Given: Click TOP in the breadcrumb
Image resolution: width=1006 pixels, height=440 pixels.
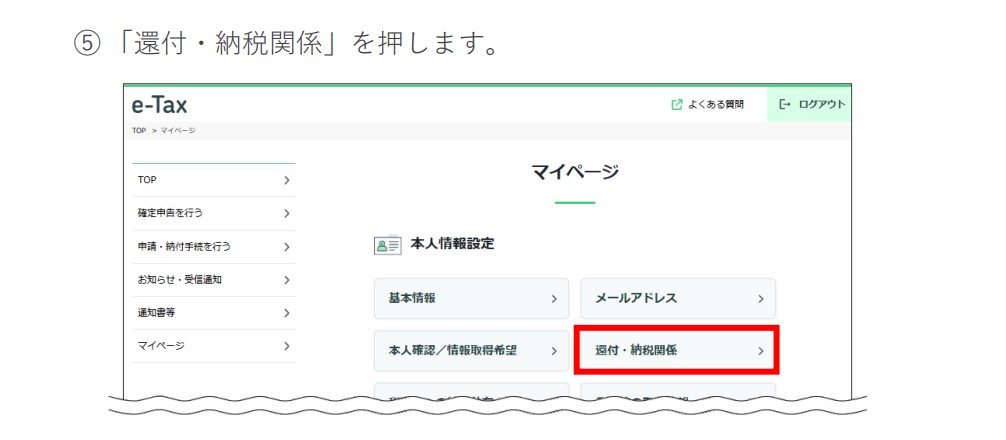Looking at the screenshot, I should click(x=138, y=130).
